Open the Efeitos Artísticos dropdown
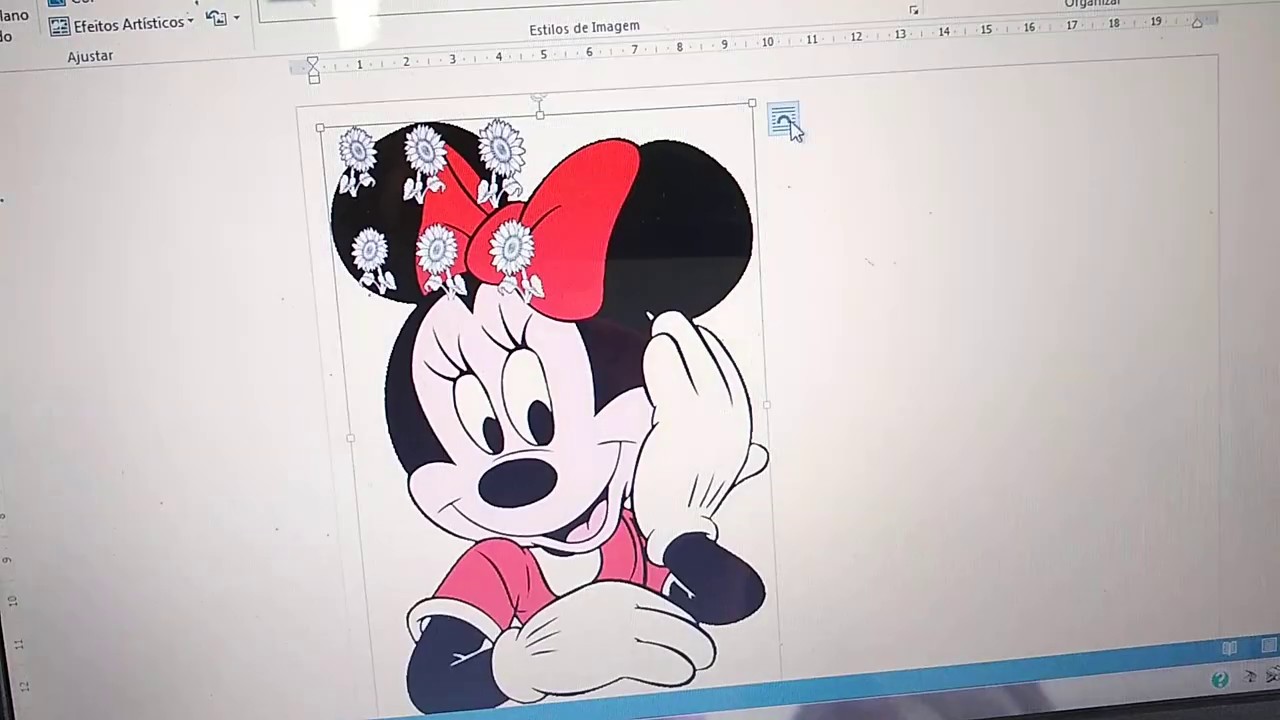The height and width of the screenshot is (720, 1280). pos(122,23)
